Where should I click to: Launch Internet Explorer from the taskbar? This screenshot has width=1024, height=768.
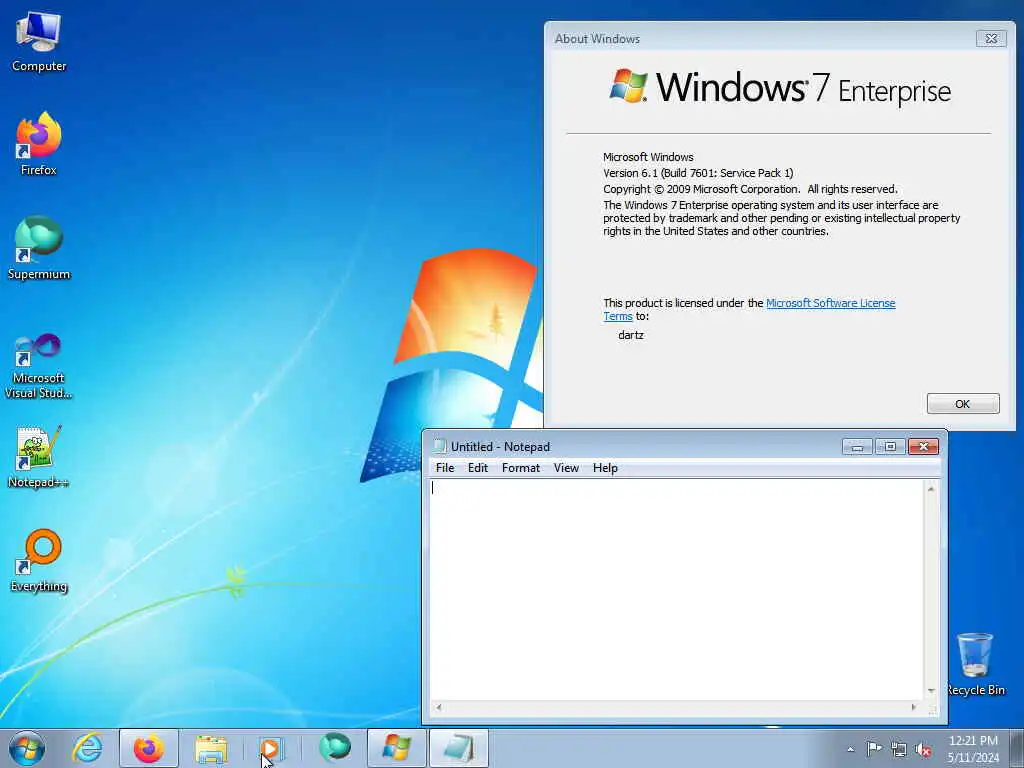tap(87, 748)
